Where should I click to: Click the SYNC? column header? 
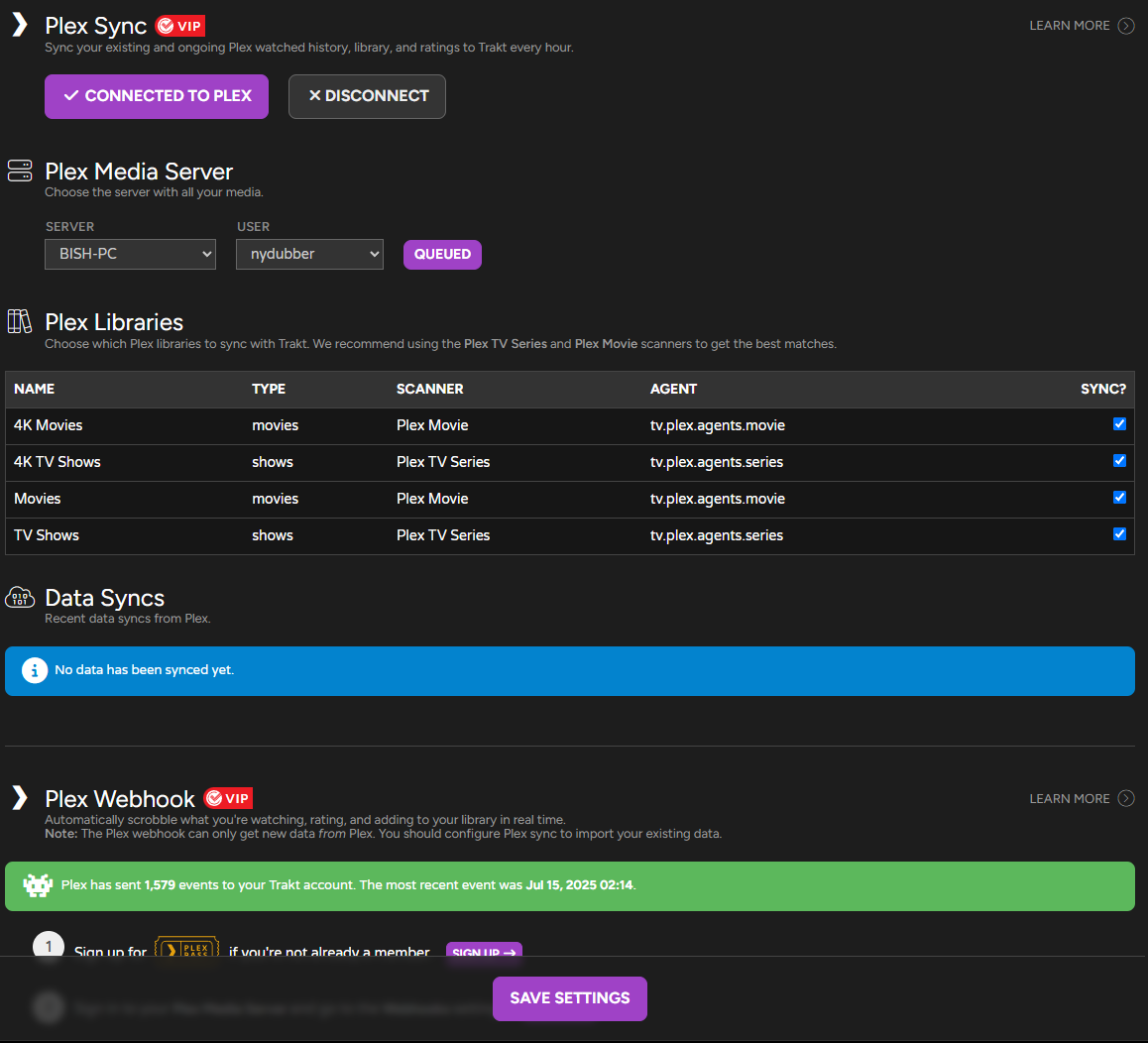(x=1103, y=389)
